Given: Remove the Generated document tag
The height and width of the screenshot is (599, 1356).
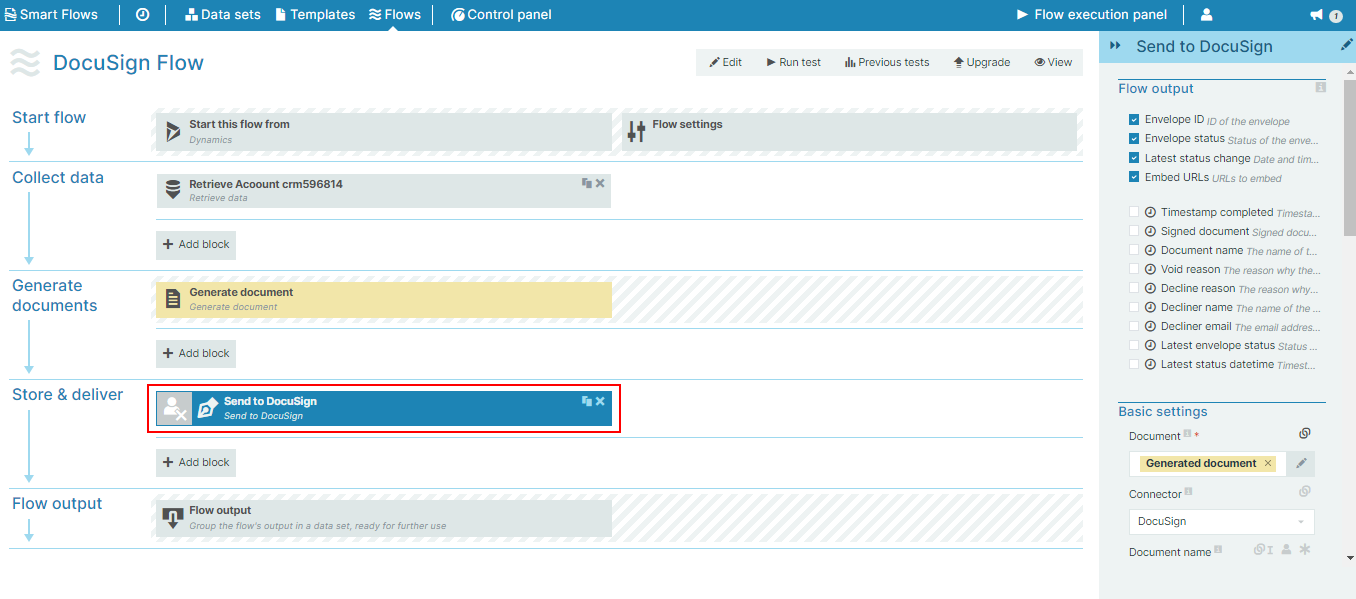Looking at the screenshot, I should click(1268, 463).
